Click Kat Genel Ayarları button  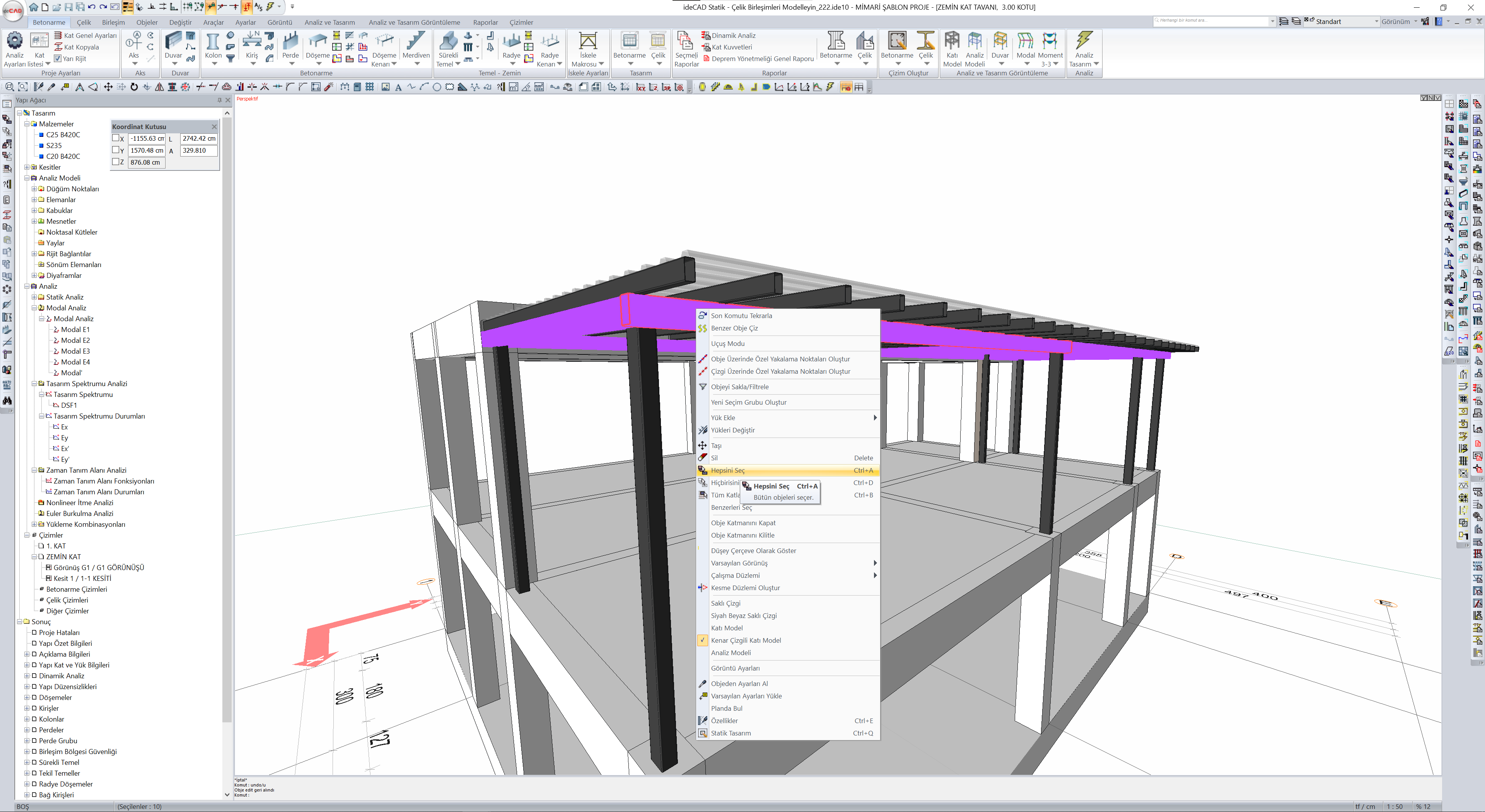tap(90, 35)
